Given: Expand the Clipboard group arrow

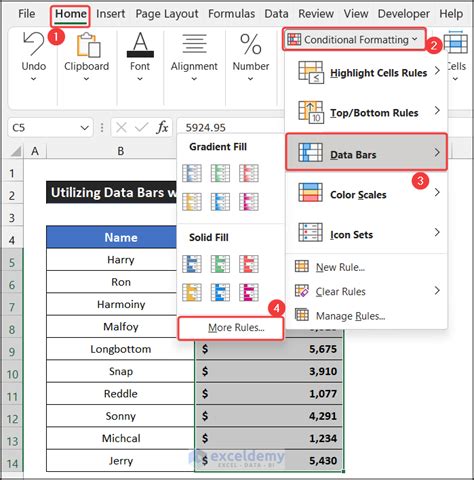Looking at the screenshot, I should [86, 79].
